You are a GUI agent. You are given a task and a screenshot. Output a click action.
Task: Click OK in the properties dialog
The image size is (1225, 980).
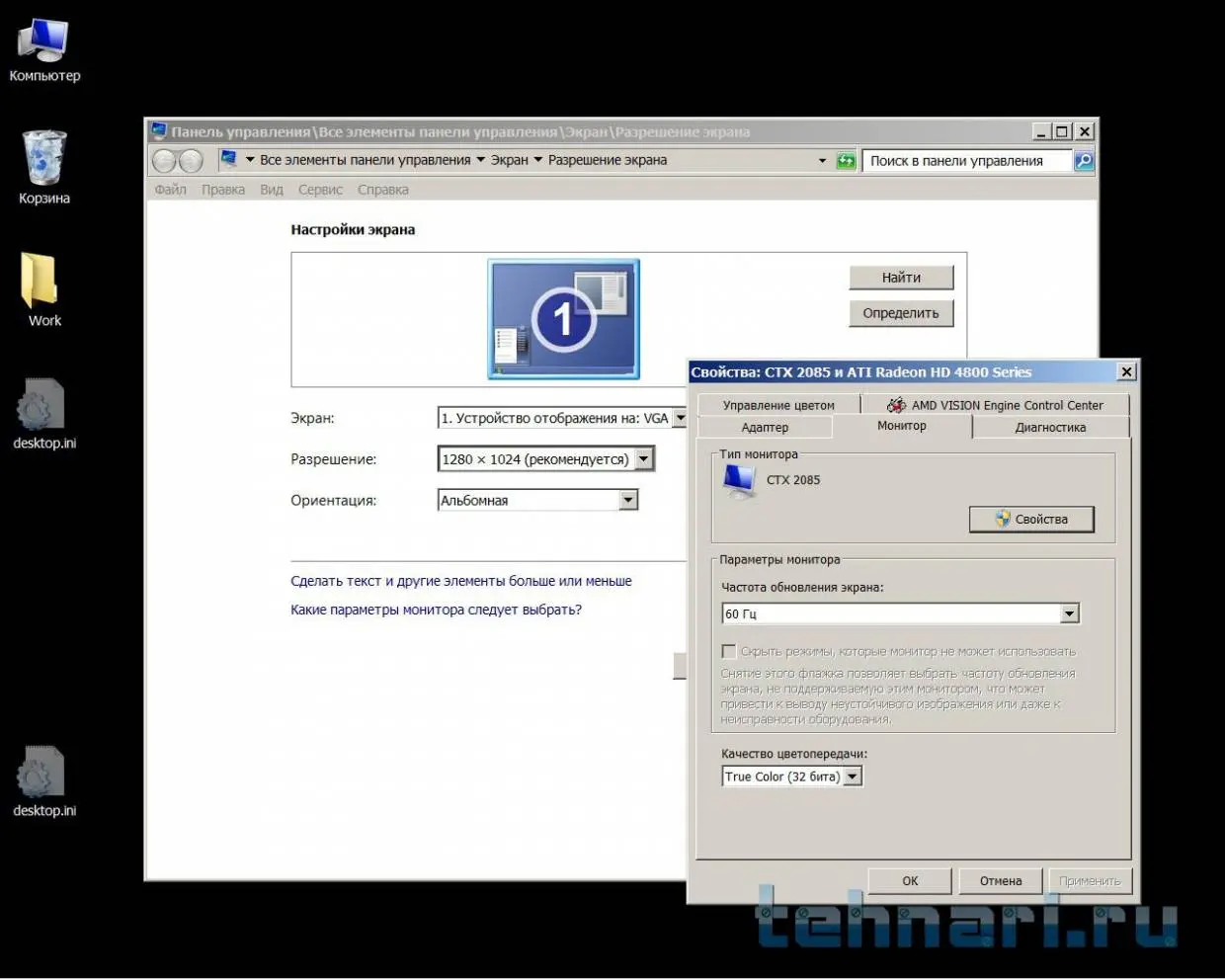(910, 880)
